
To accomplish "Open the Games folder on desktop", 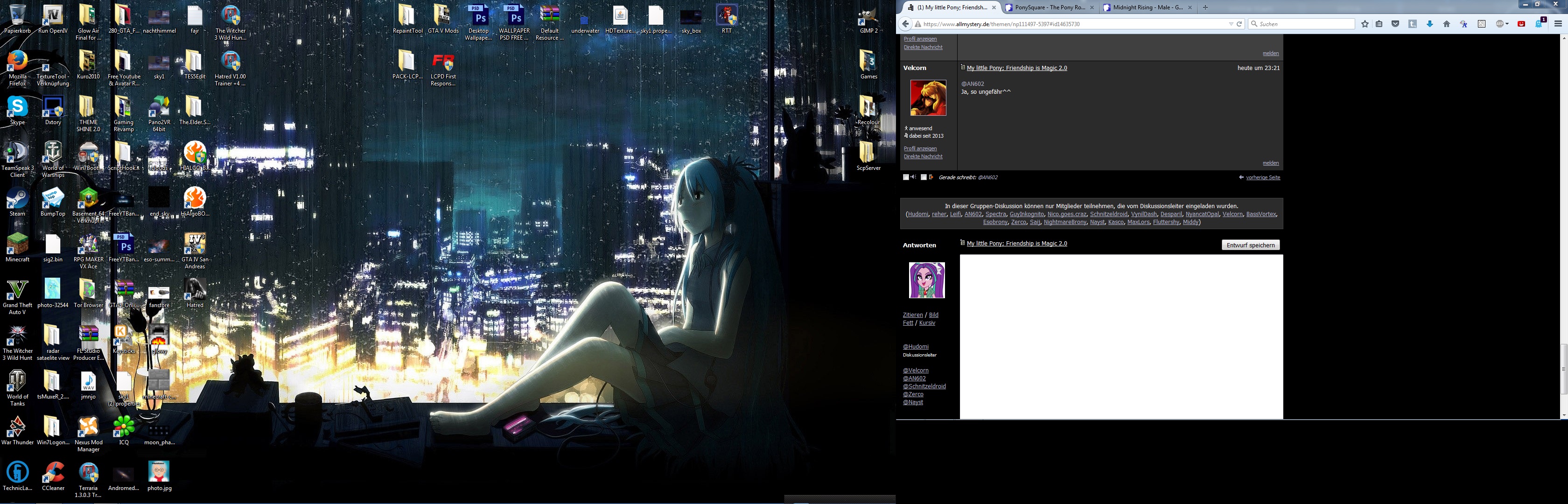I will coord(868,64).
